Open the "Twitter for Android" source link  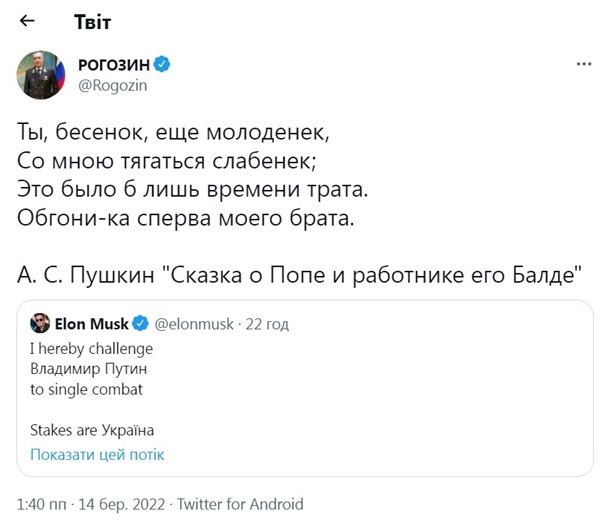(x=240, y=504)
